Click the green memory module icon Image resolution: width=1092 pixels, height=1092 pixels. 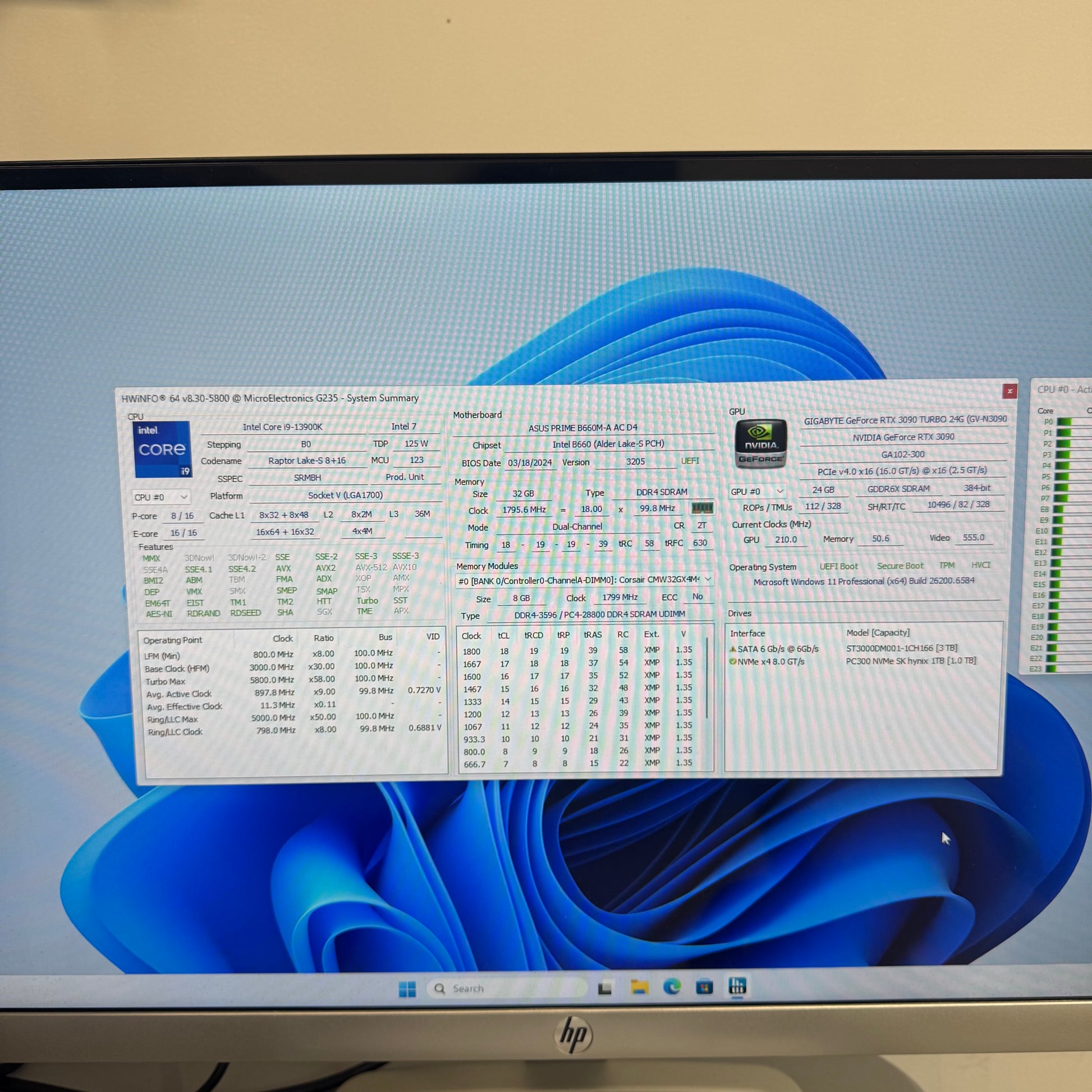(702, 508)
